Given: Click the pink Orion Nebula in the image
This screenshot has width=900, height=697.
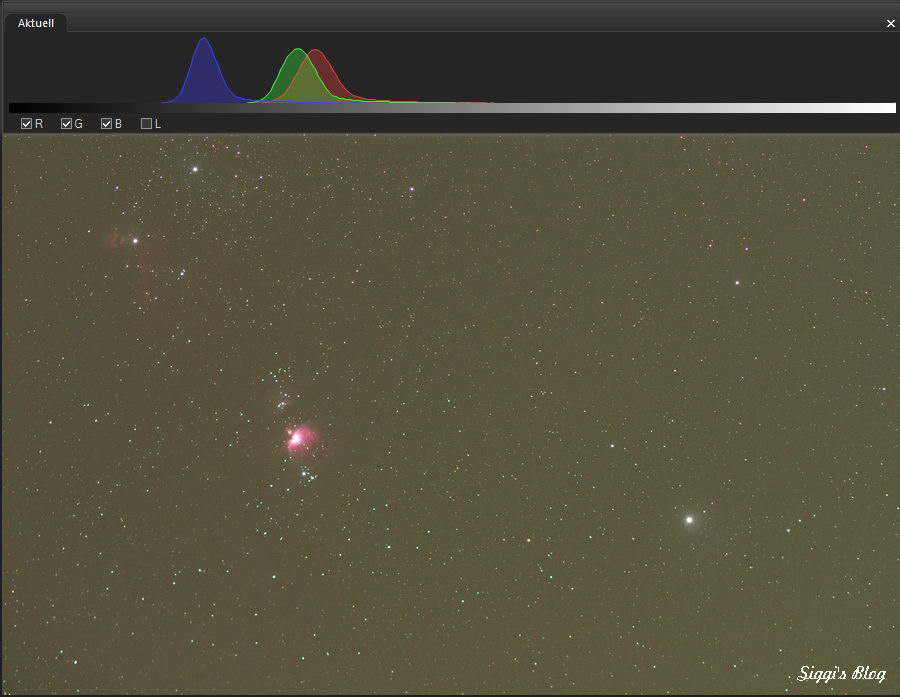Looking at the screenshot, I should [x=301, y=439].
